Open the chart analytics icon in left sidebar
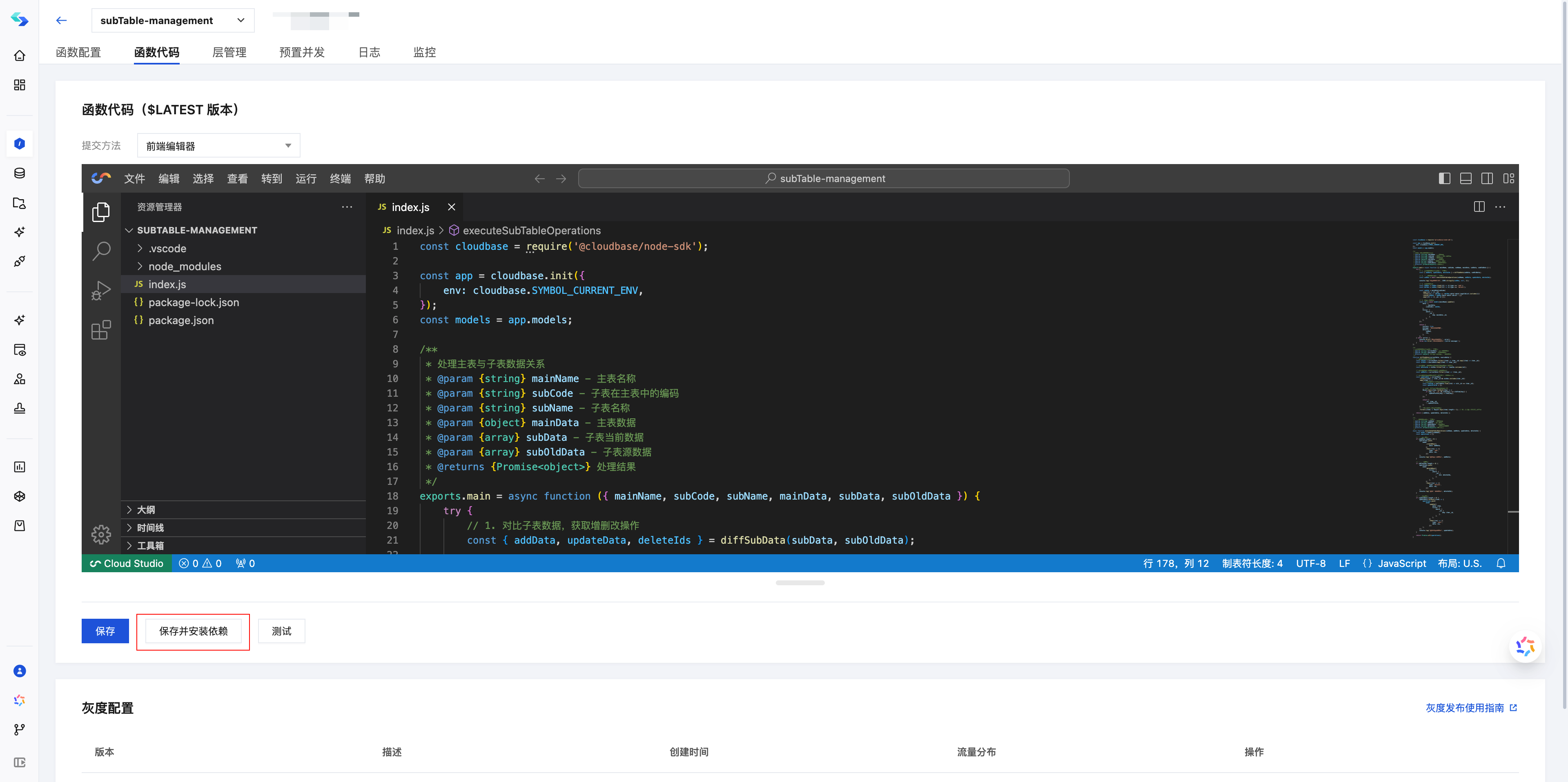 pos(20,467)
